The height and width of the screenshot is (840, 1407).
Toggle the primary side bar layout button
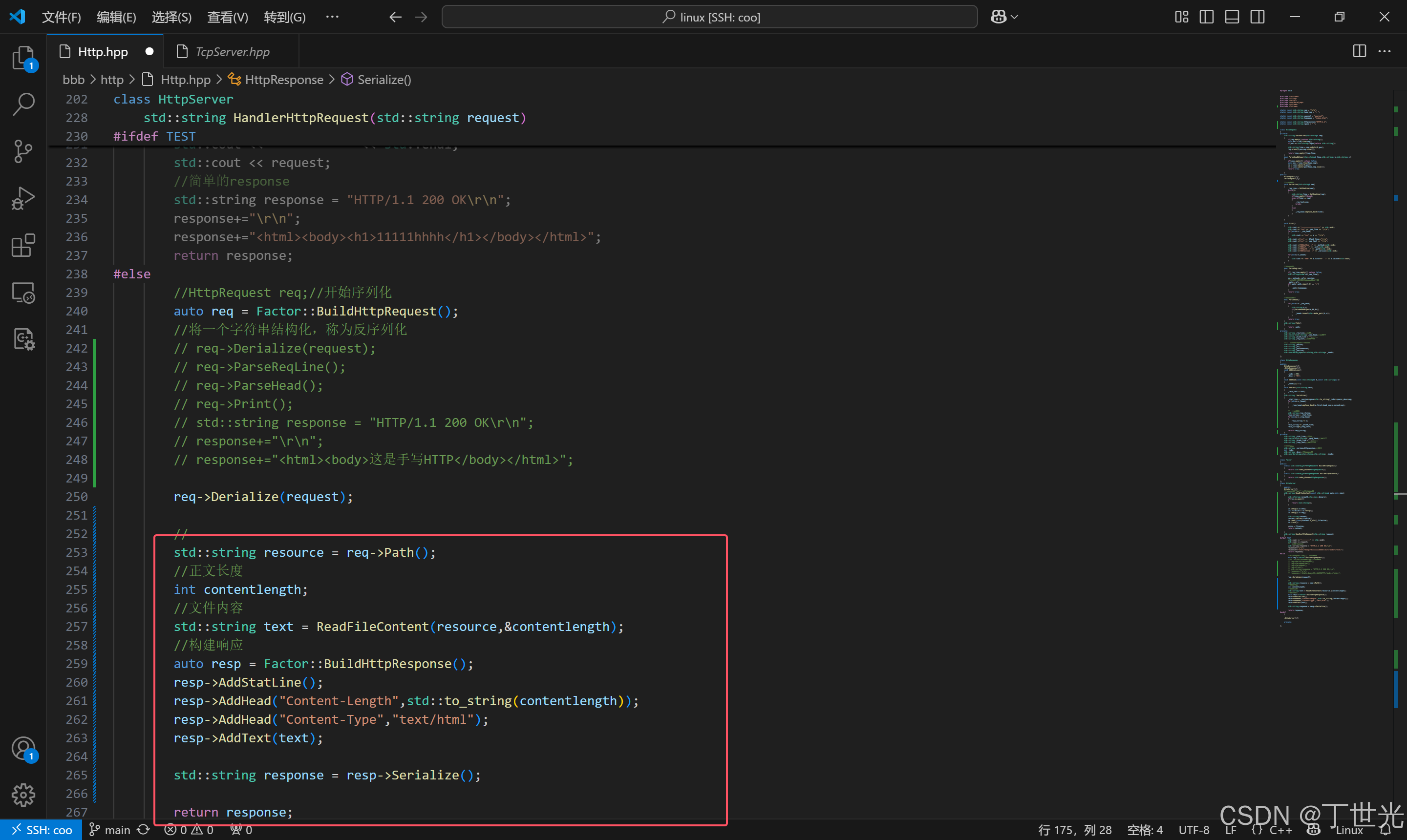(x=1206, y=17)
